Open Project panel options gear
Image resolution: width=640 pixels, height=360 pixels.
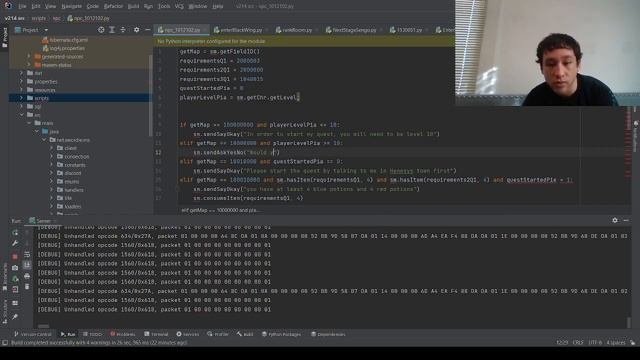point(136,30)
